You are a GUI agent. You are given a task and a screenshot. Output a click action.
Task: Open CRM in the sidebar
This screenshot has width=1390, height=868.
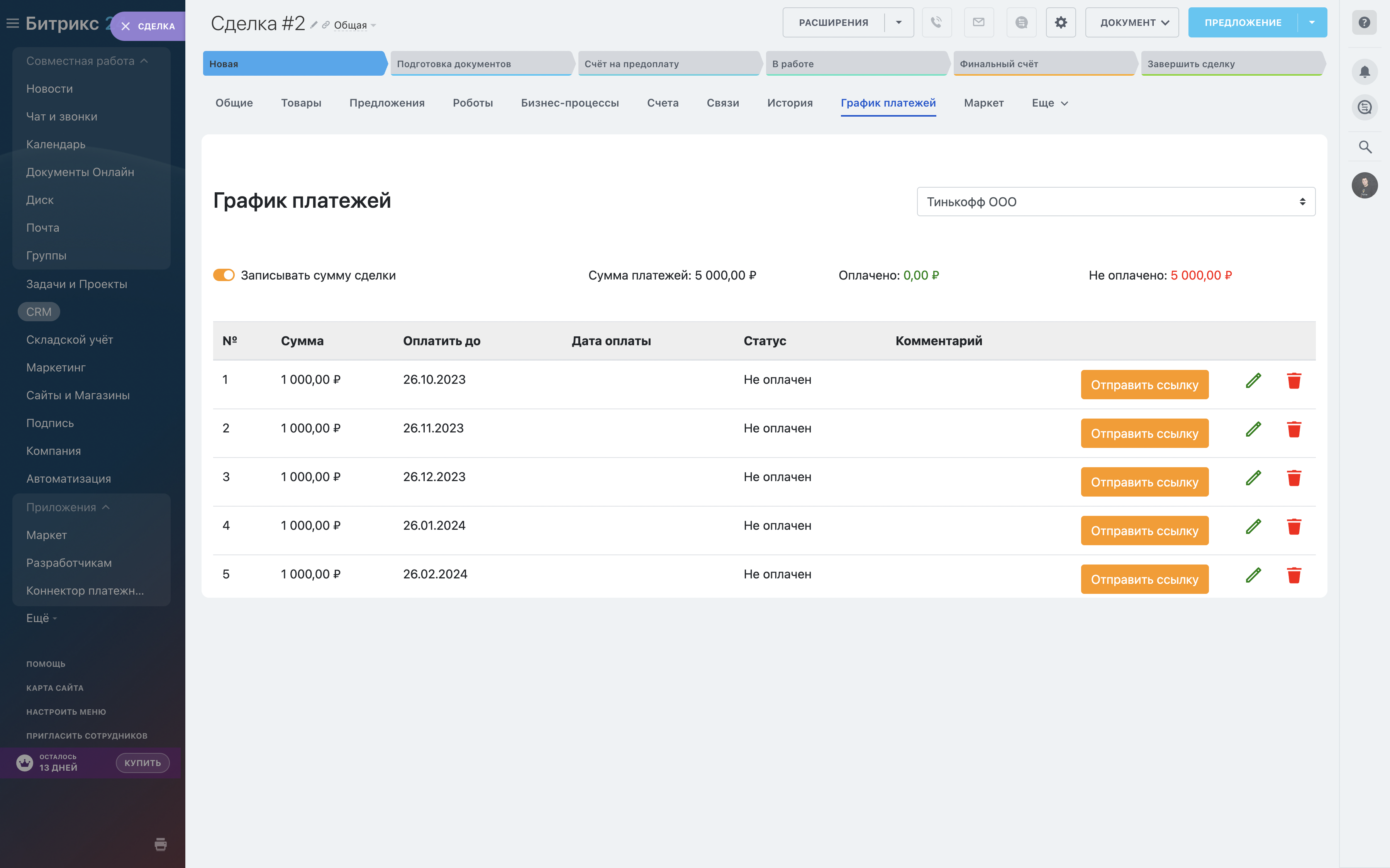click(39, 312)
